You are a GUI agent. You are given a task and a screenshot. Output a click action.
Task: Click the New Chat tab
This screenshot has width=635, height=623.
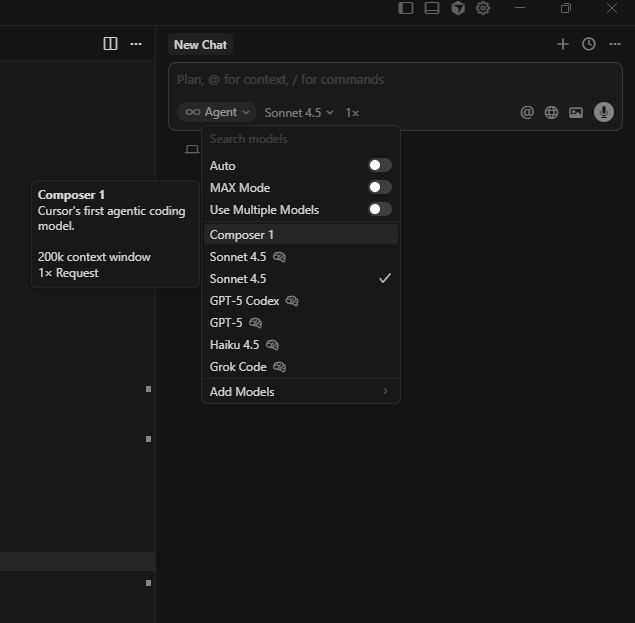pos(200,45)
